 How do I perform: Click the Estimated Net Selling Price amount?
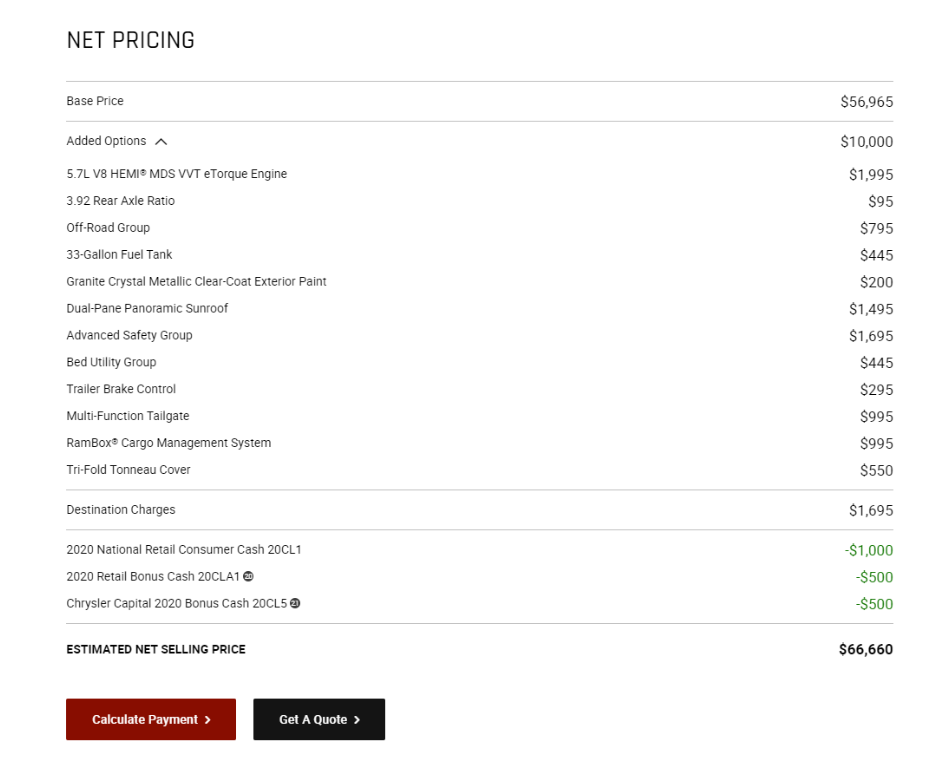pyautogui.click(x=866, y=649)
